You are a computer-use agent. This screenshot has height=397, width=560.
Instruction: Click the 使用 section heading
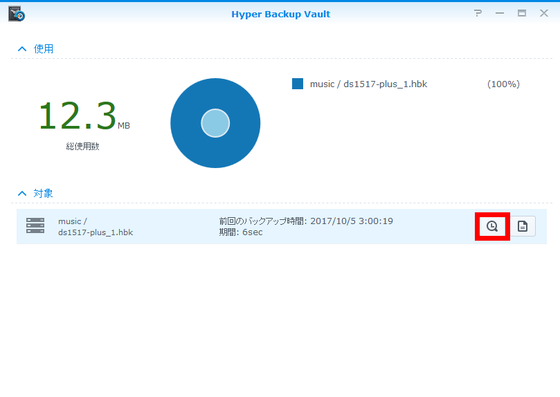(44, 49)
